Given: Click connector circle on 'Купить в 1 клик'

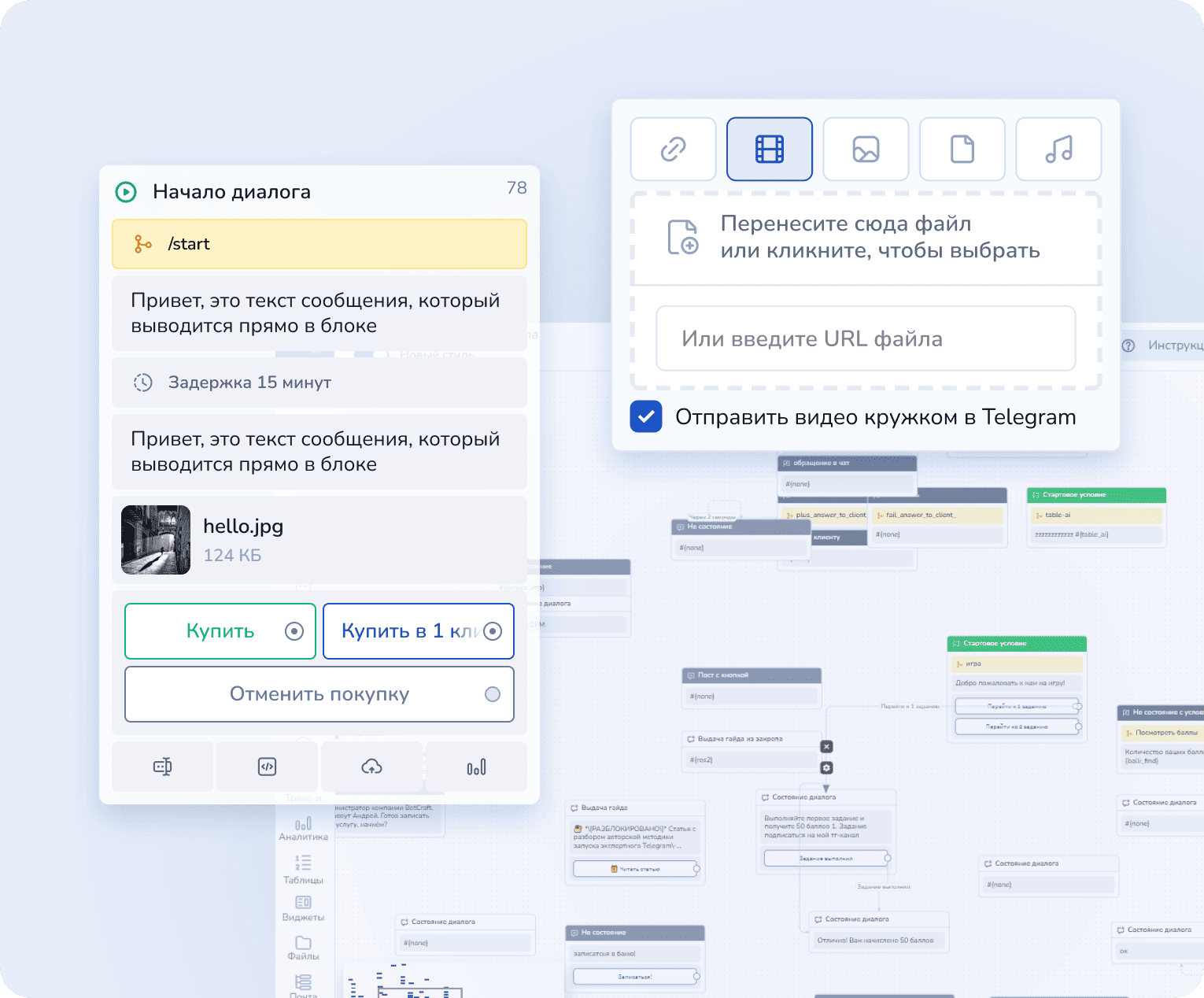Looking at the screenshot, I should tap(493, 631).
